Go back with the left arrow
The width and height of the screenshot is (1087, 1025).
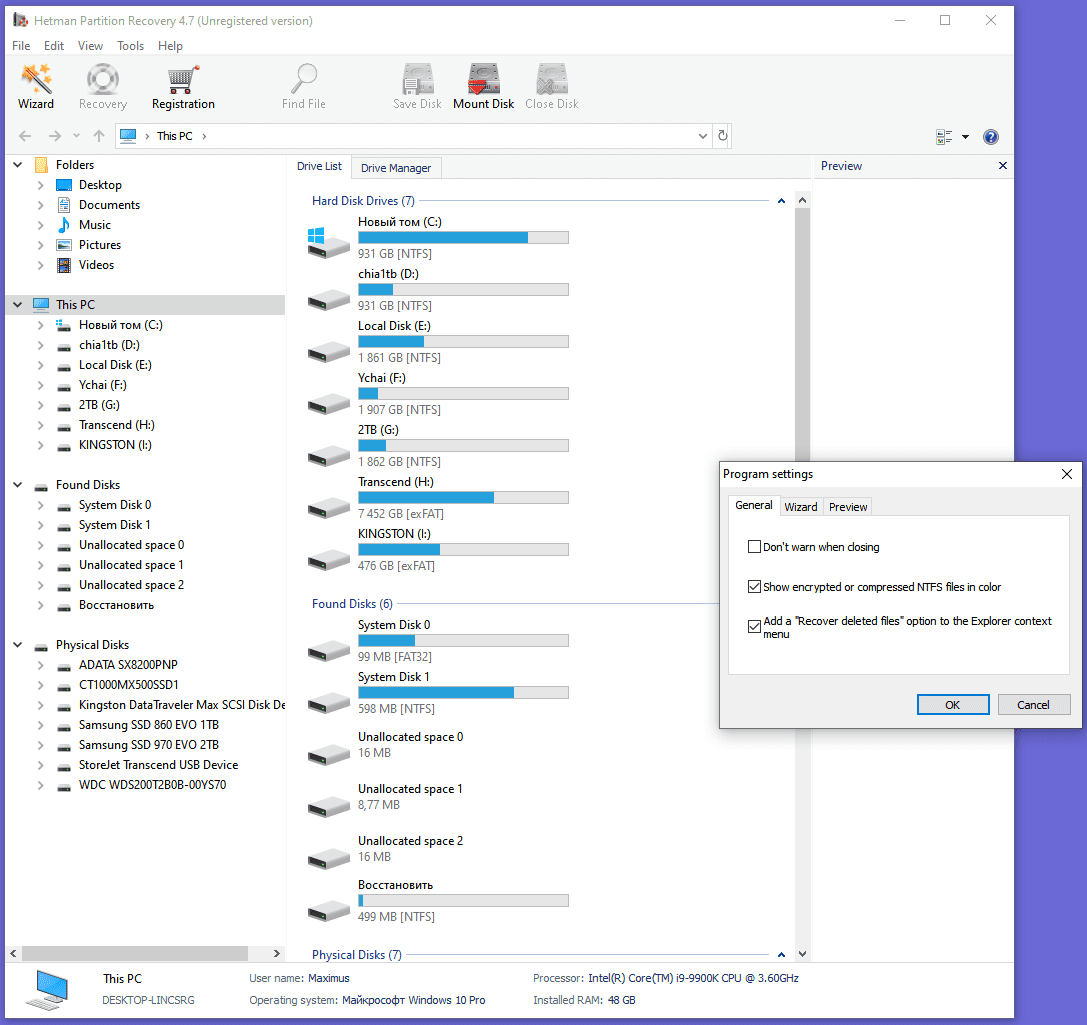pyautogui.click(x=25, y=136)
